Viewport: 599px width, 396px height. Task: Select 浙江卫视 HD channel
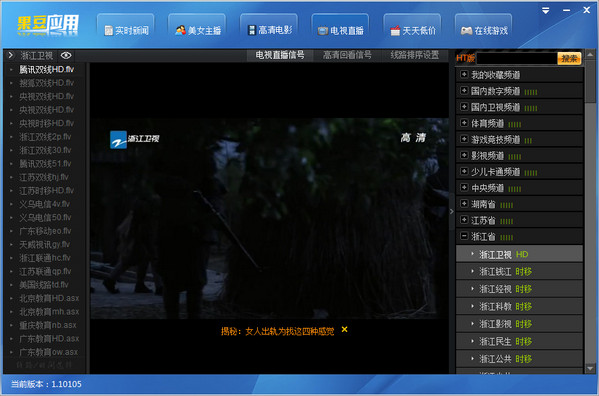click(519, 254)
